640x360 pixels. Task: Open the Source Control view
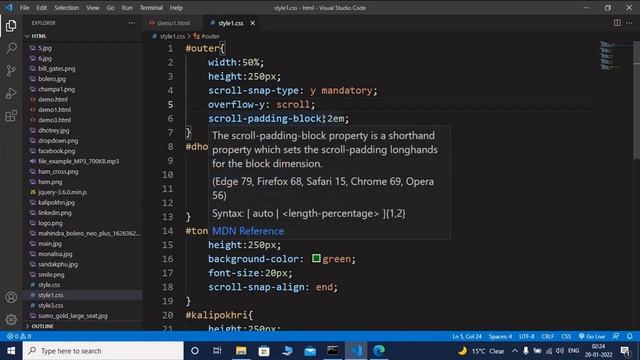(11, 71)
